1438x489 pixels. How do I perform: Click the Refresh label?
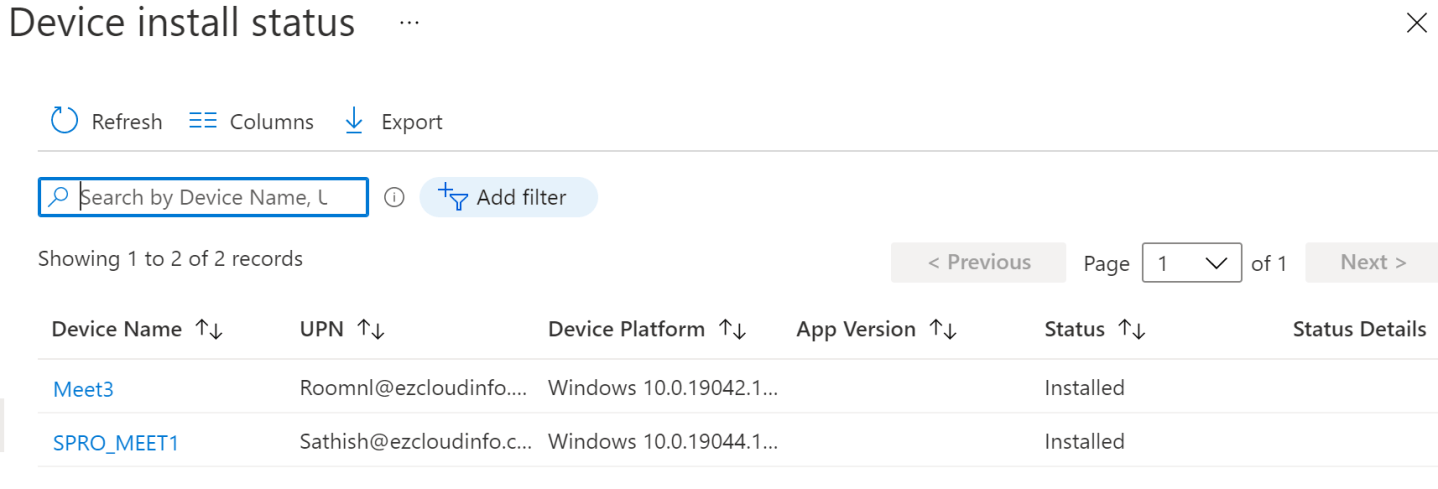pyautogui.click(x=127, y=122)
